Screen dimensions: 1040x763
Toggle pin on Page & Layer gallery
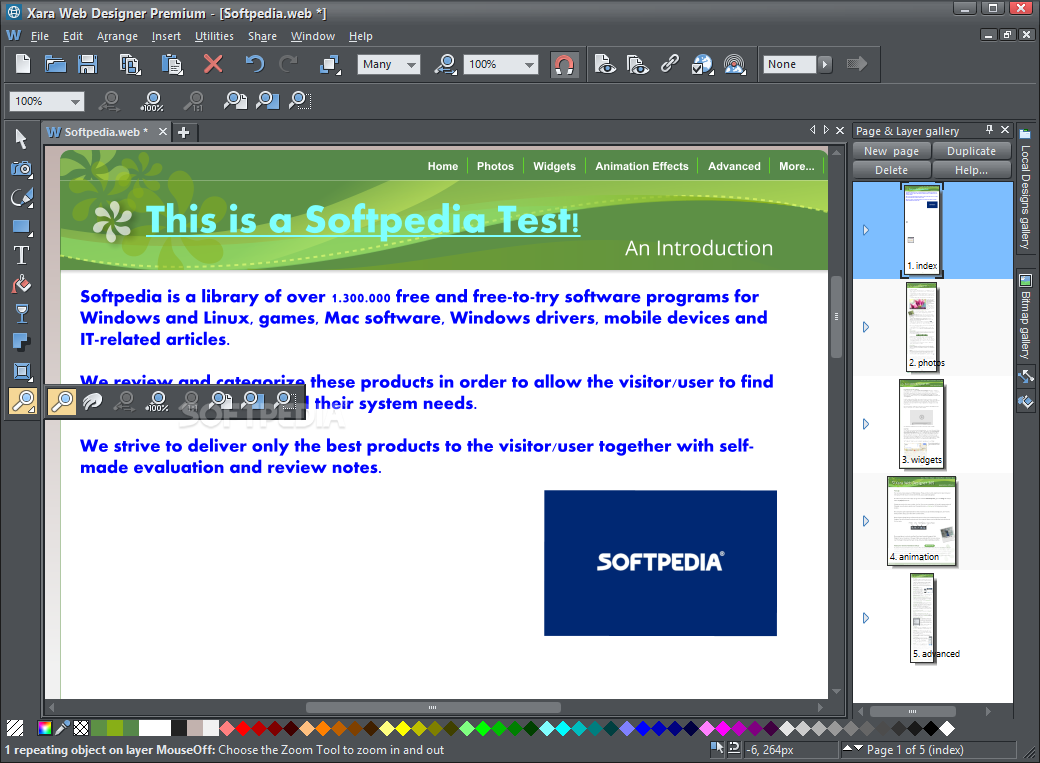point(989,129)
